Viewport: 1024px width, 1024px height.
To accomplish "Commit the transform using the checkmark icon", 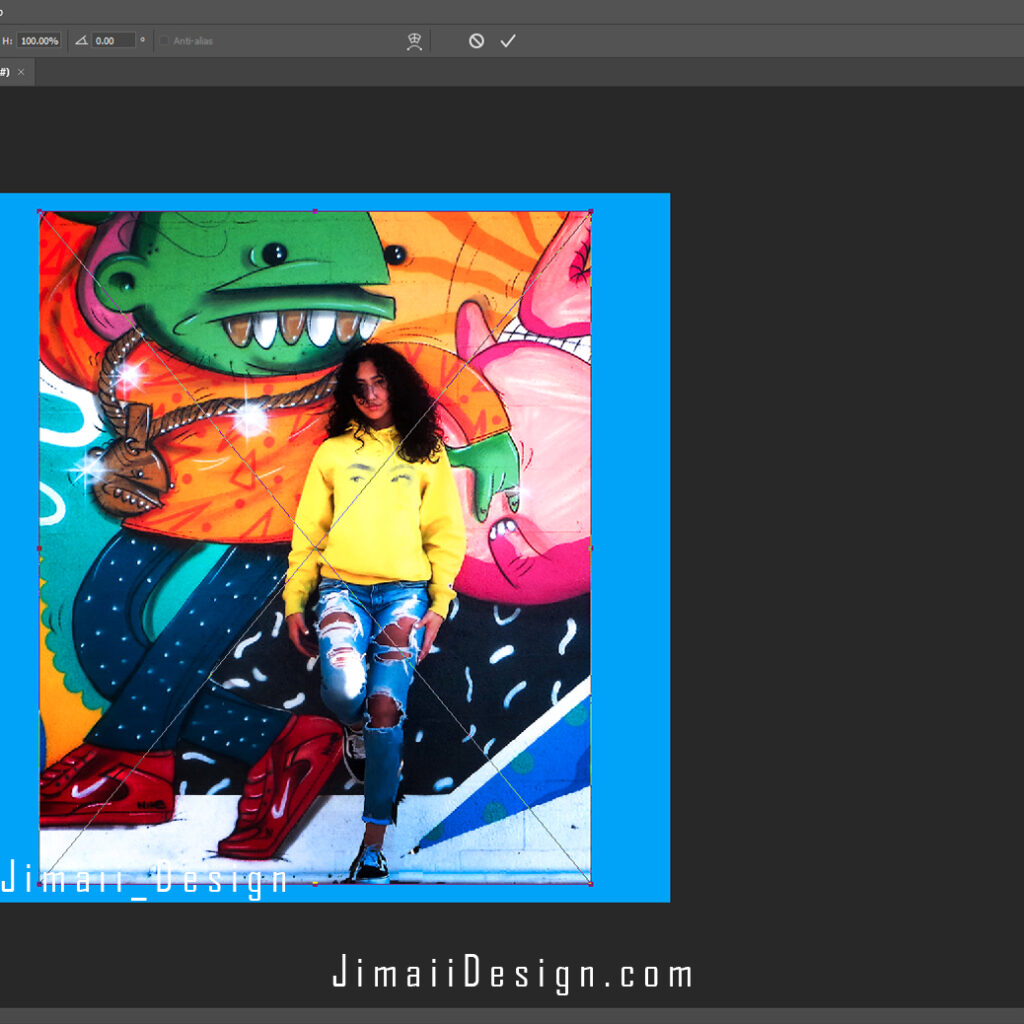I will click(508, 41).
